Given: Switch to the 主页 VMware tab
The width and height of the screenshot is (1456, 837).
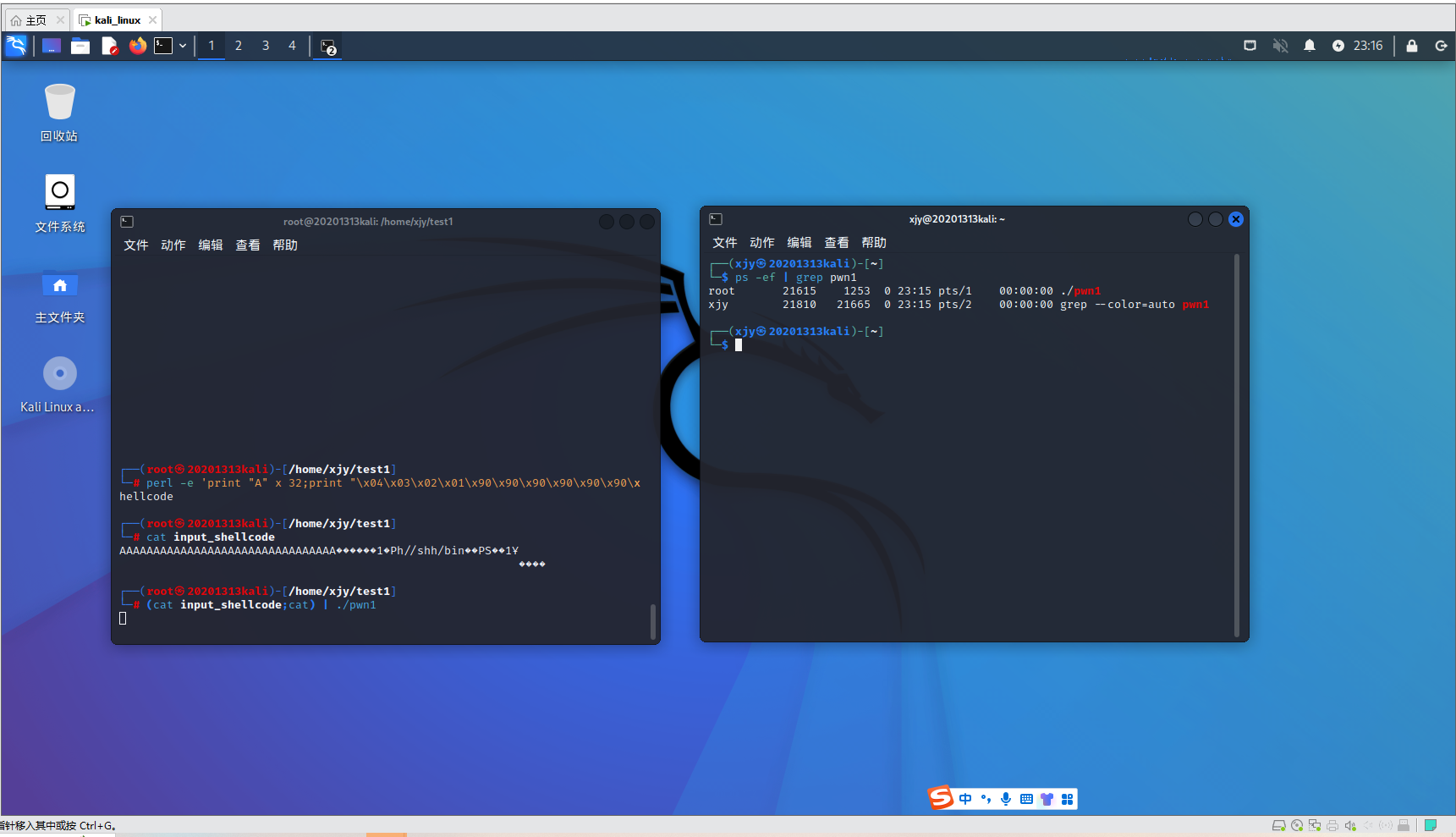Looking at the screenshot, I should coord(36,19).
